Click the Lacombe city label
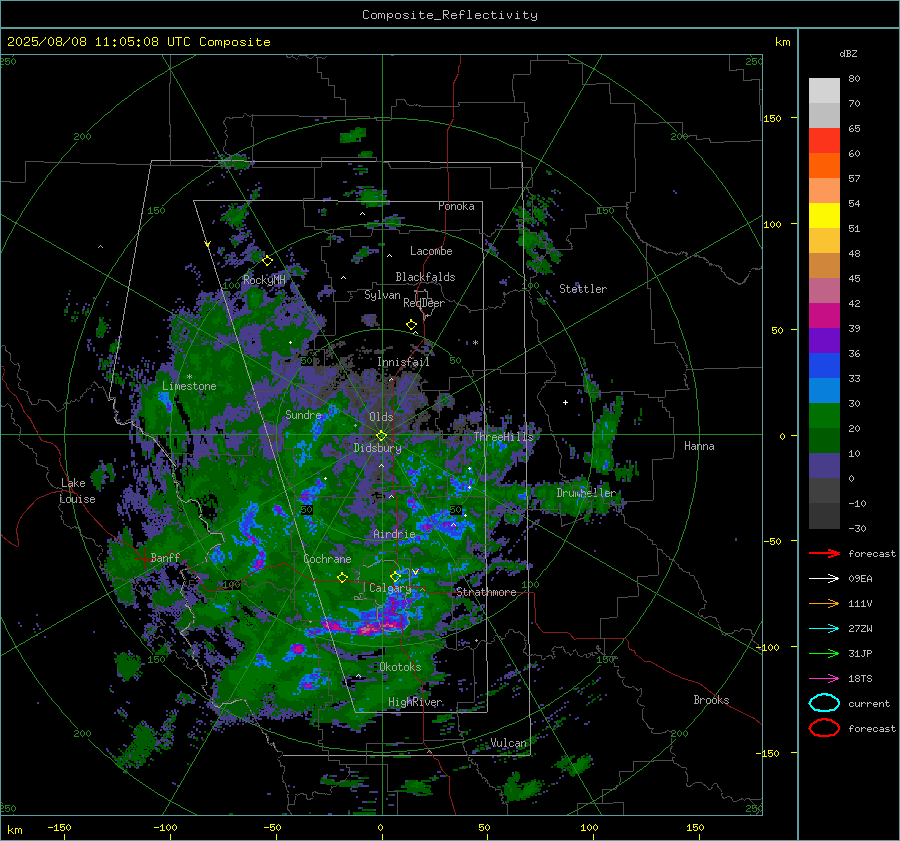The height and width of the screenshot is (841, 900). click(431, 251)
